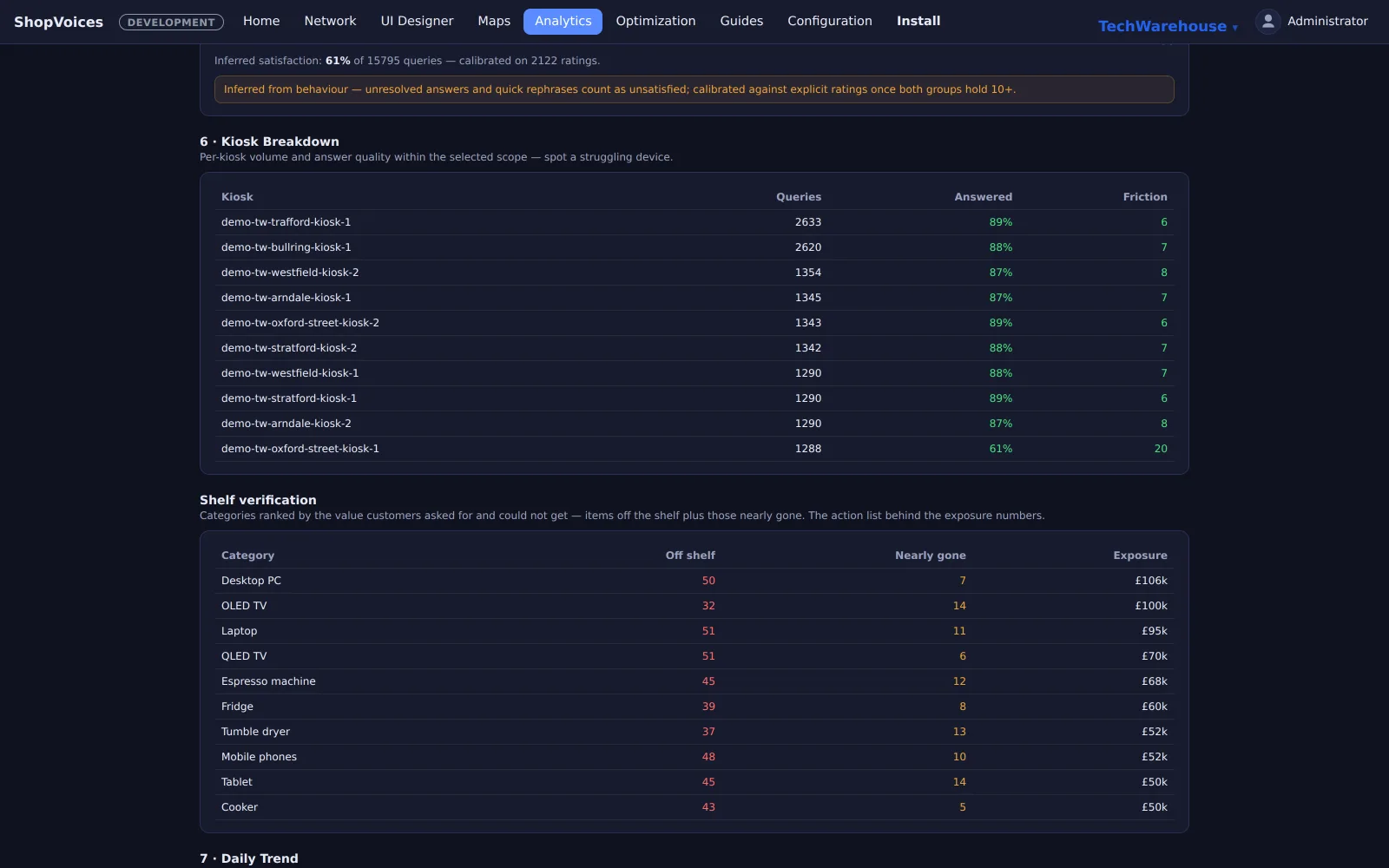Switch to the Maps section
This screenshot has width=1389, height=868.
(x=494, y=21)
